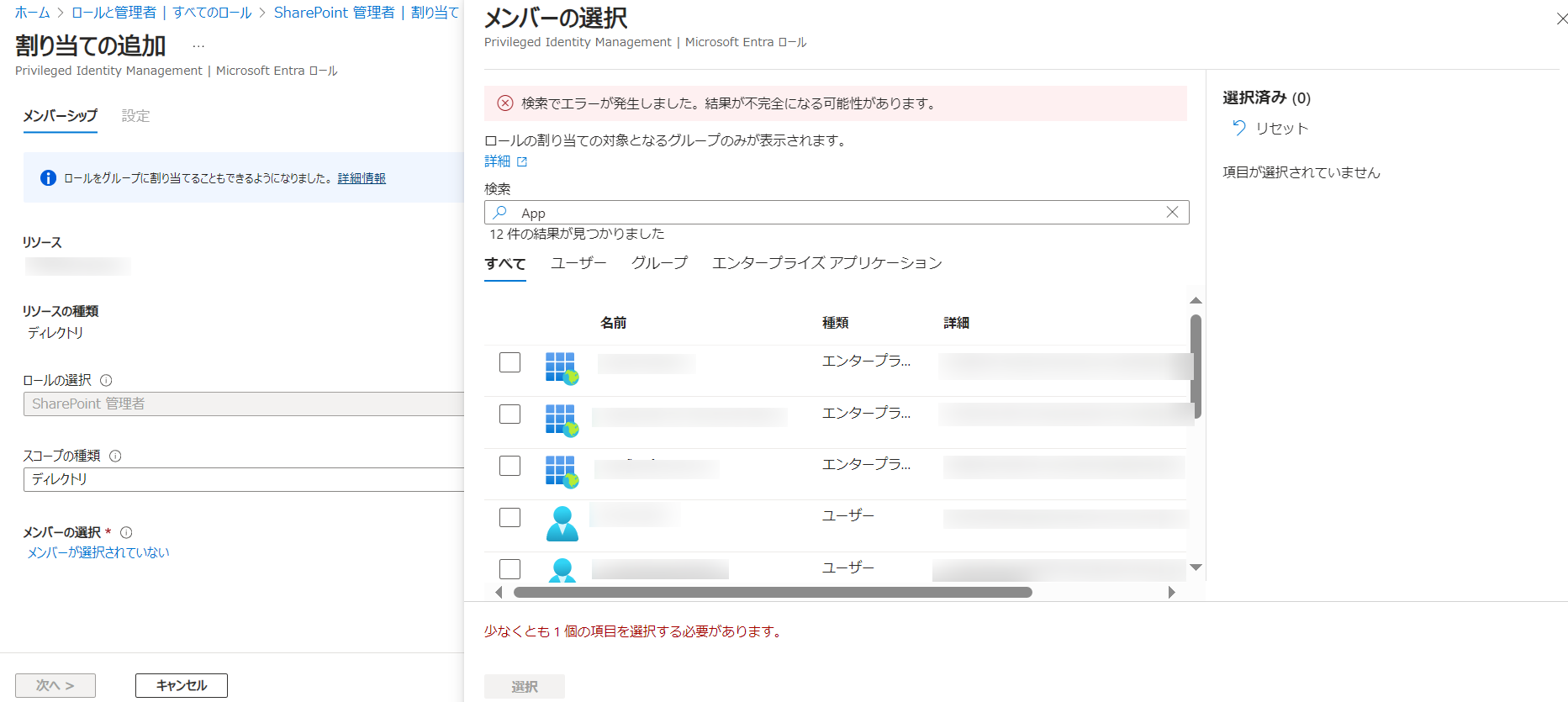This screenshot has height=702, width=1568.
Task: Open the ロールの選択 SharePoint 管理者 dropdown
Action: point(244,404)
